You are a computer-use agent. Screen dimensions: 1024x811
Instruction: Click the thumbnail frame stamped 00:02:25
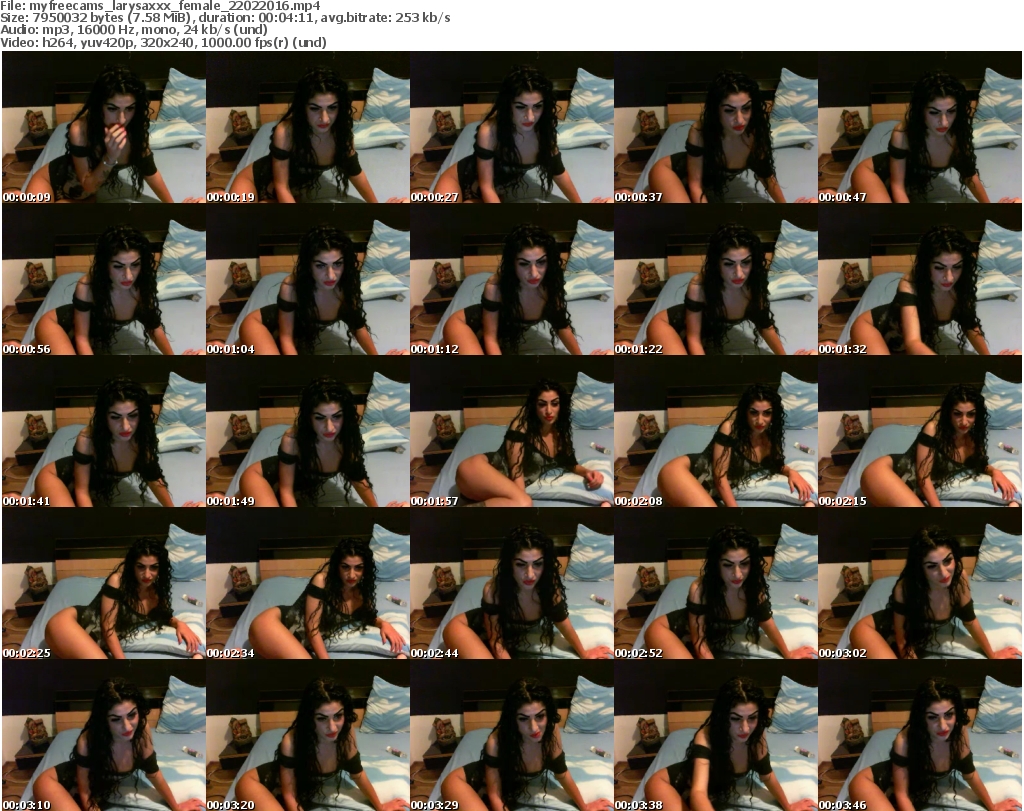click(x=104, y=584)
